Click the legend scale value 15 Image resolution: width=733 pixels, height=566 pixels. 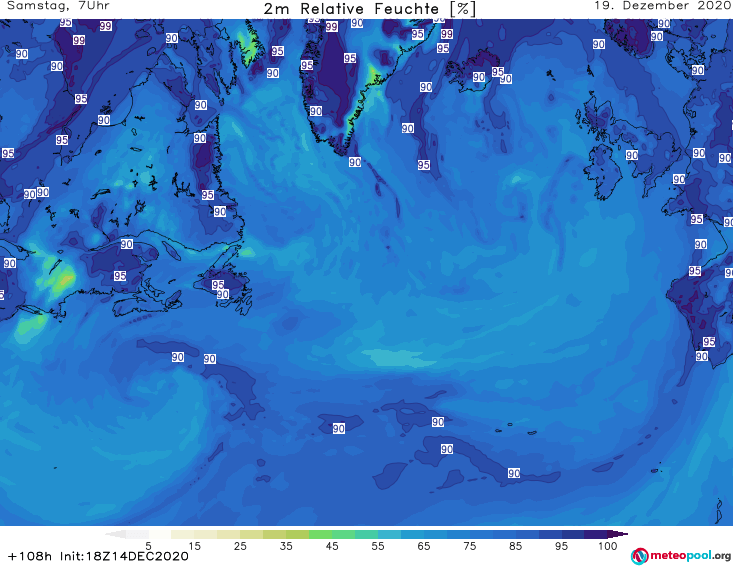tap(194, 546)
